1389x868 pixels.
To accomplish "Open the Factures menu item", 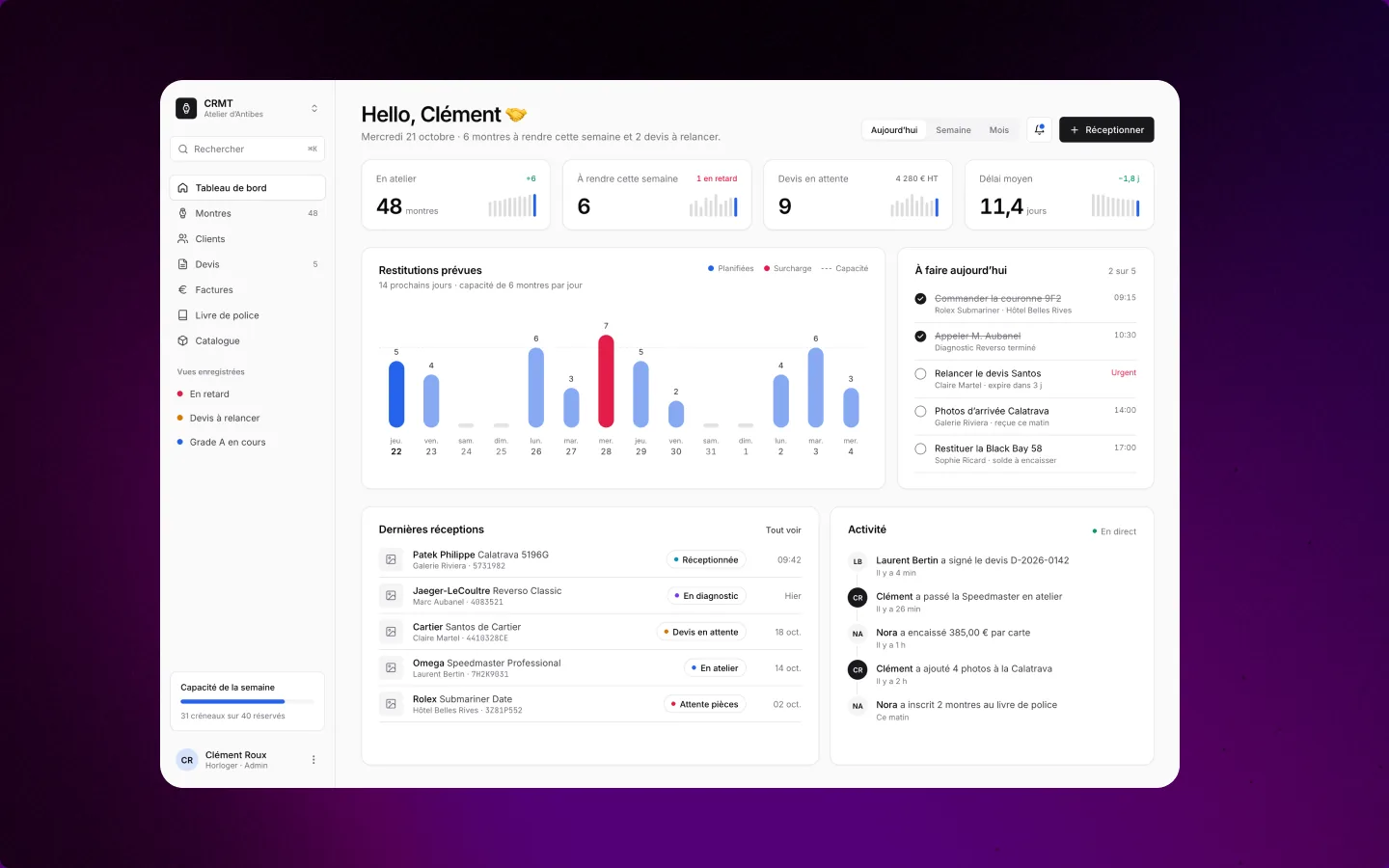I will point(248,290).
